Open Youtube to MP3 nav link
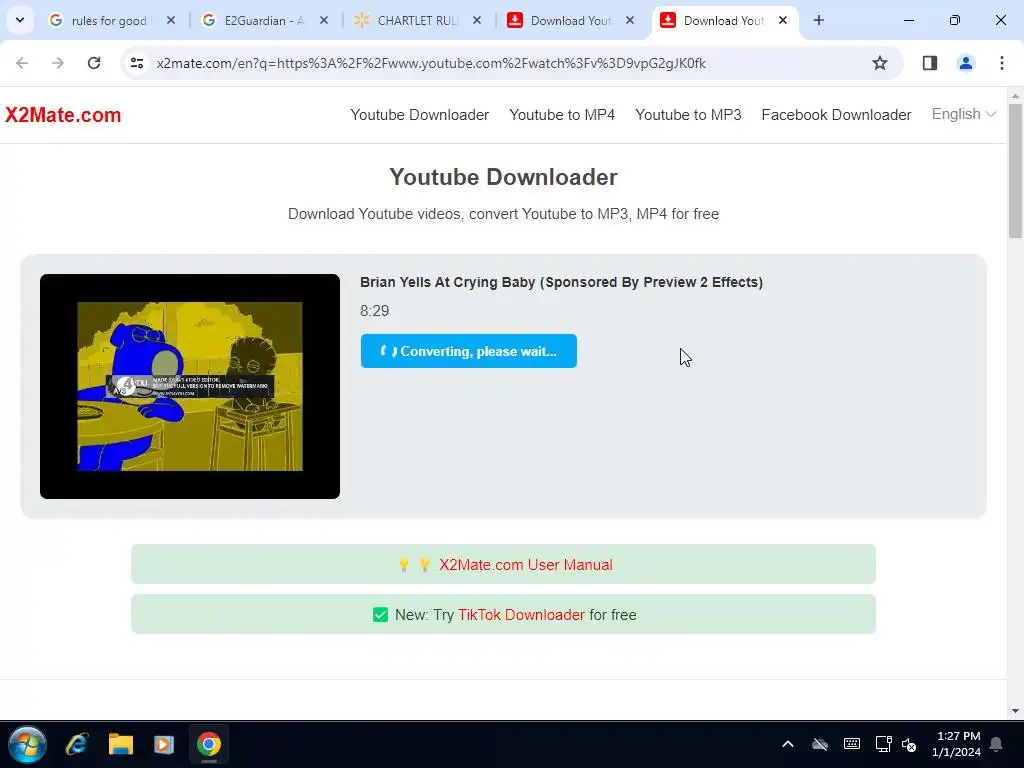Viewport: 1024px width, 768px height. (x=688, y=115)
